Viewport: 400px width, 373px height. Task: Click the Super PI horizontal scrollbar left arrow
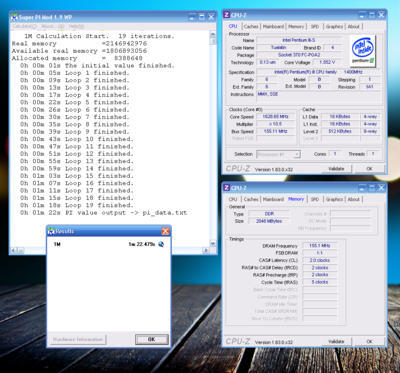coord(14,250)
